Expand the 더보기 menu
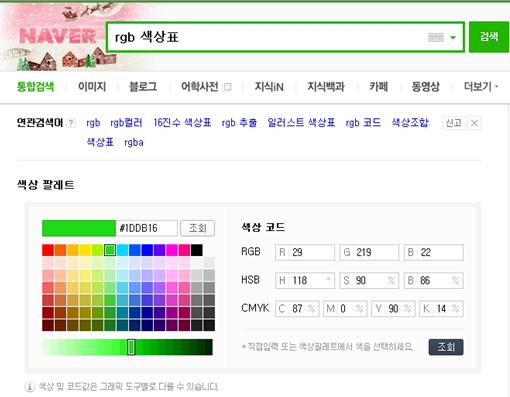 point(481,87)
